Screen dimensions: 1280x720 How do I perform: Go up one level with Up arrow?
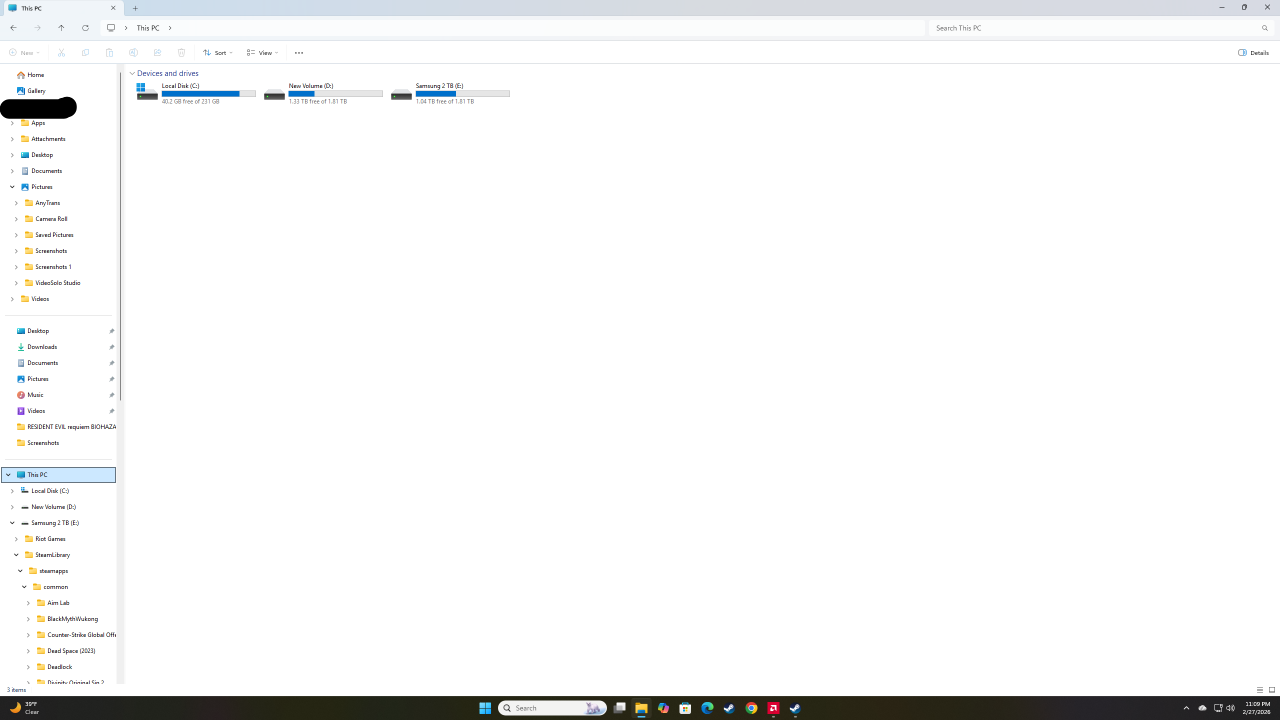61,28
